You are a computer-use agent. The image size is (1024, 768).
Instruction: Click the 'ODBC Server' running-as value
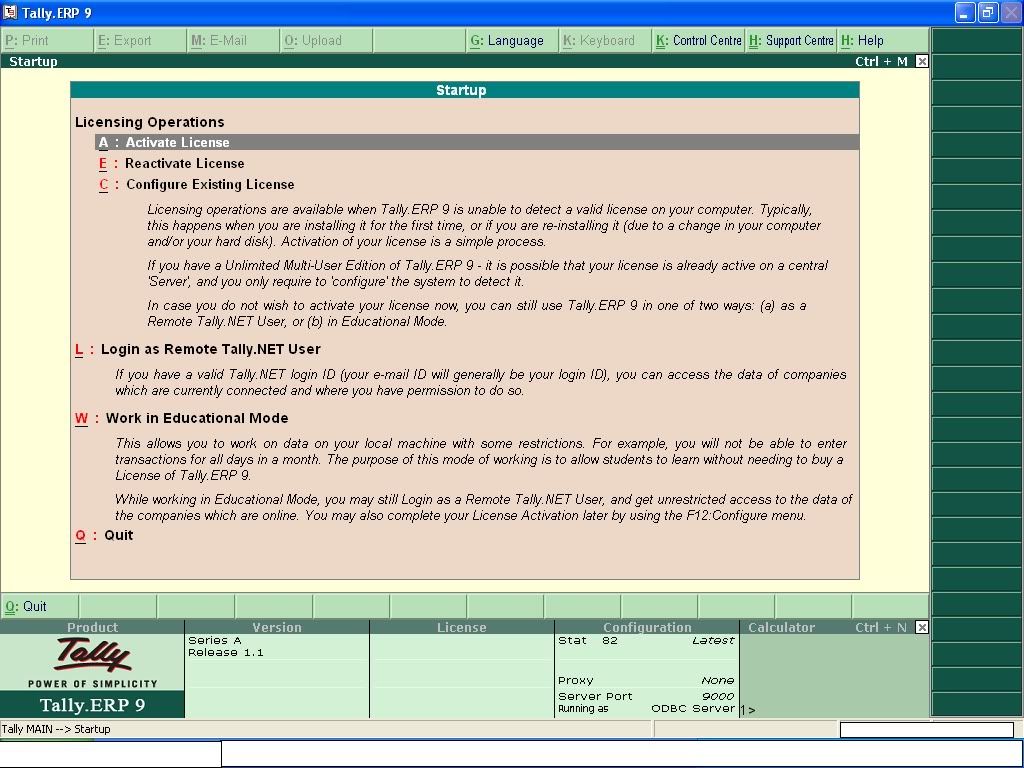pos(693,709)
